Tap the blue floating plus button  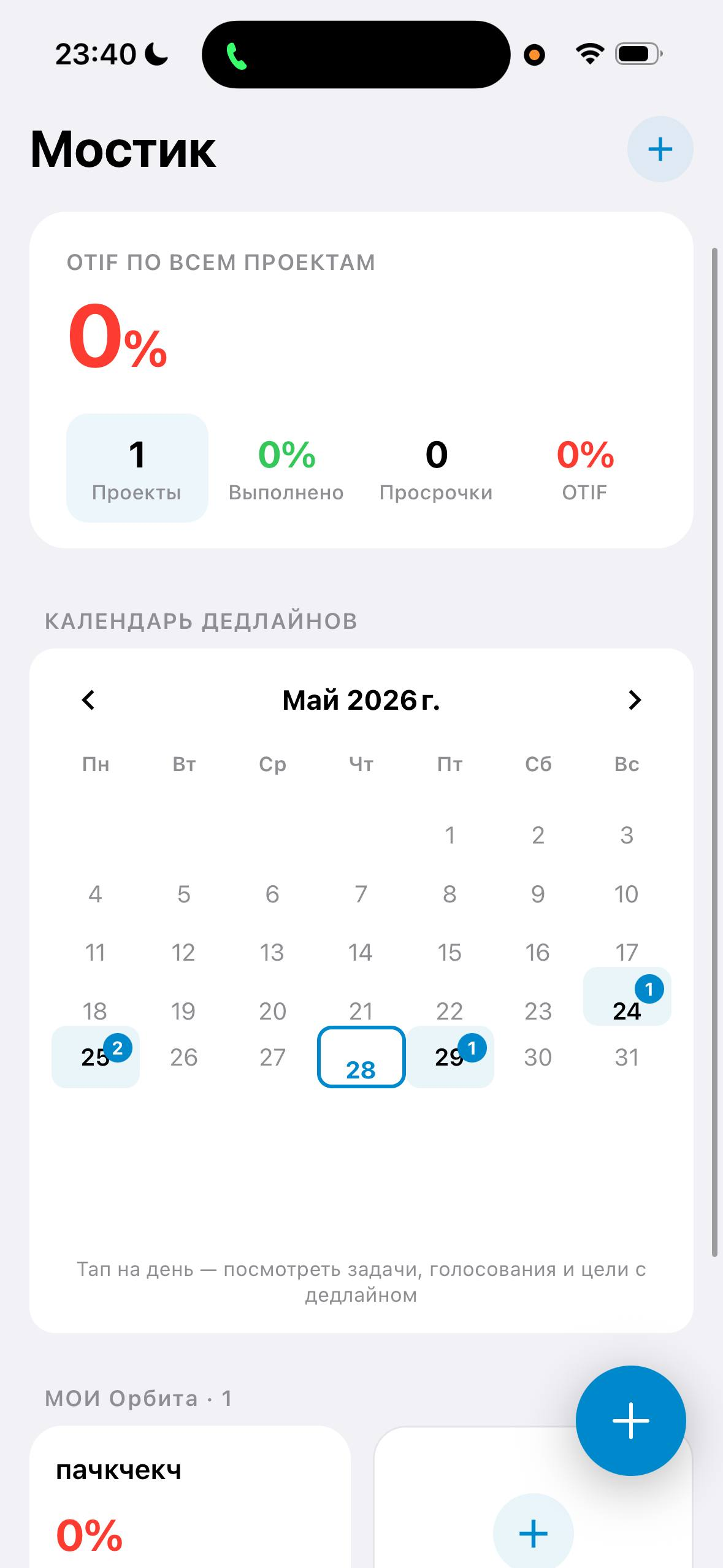coord(630,1420)
